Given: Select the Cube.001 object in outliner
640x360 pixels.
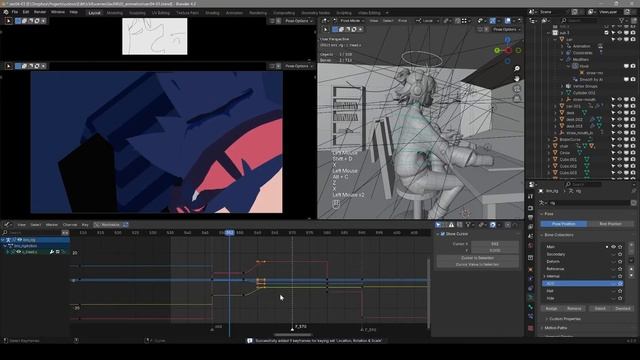Looking at the screenshot, I should [568, 160].
